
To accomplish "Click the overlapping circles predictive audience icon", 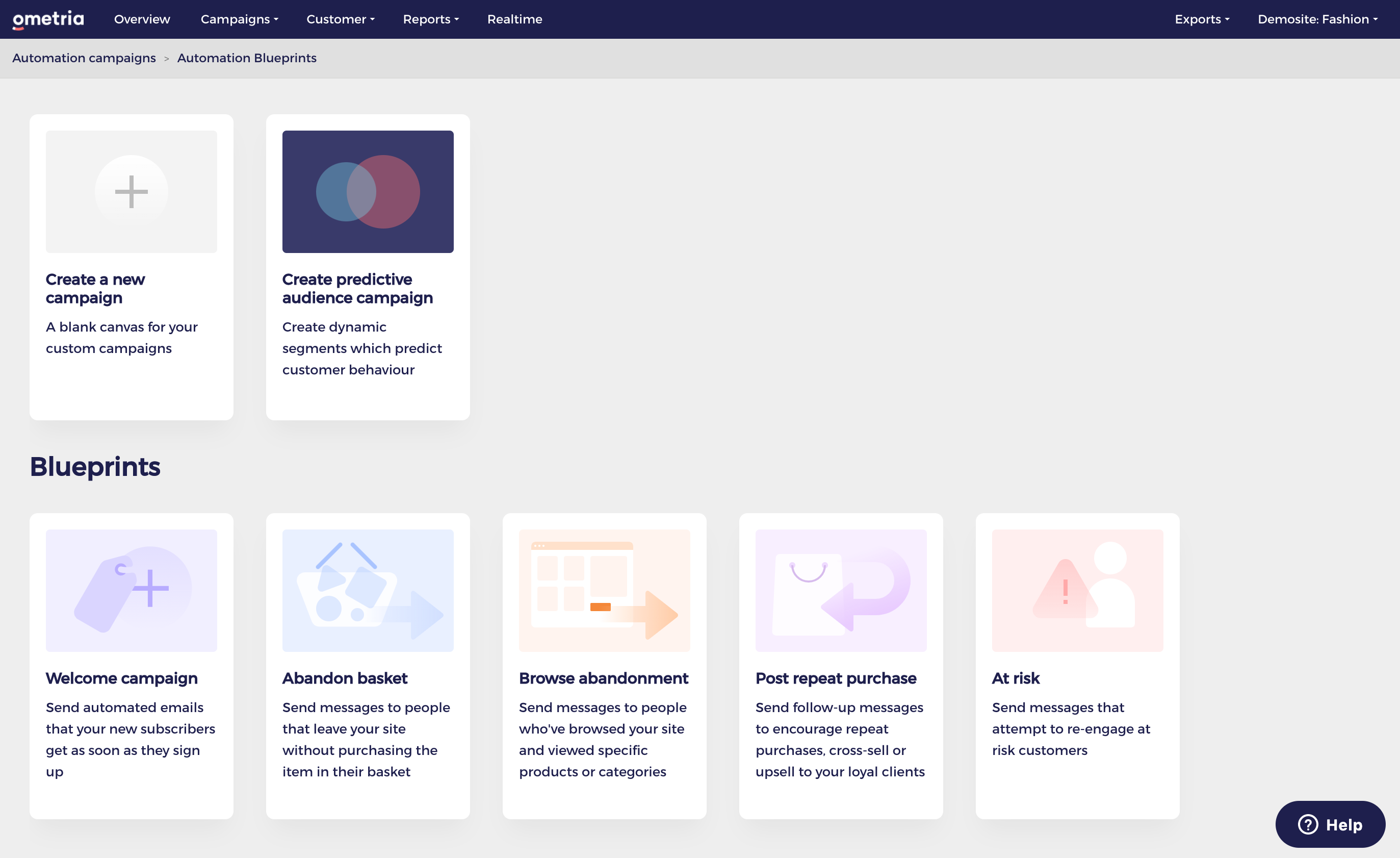I will [368, 192].
